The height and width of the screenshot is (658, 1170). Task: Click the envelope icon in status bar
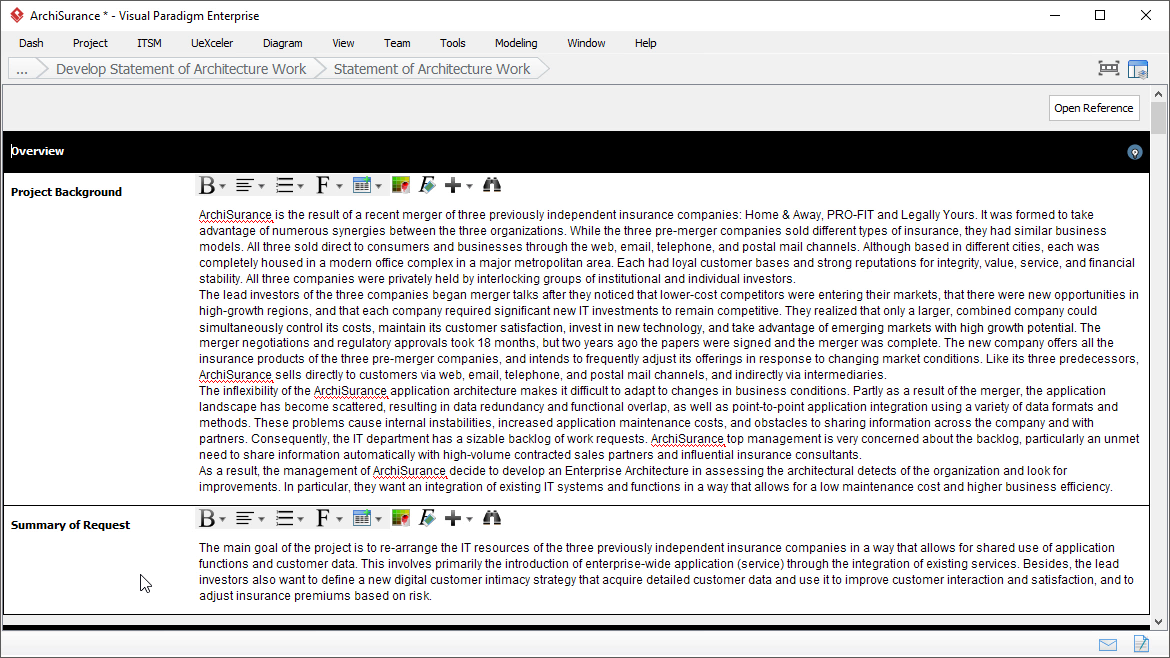1108,645
